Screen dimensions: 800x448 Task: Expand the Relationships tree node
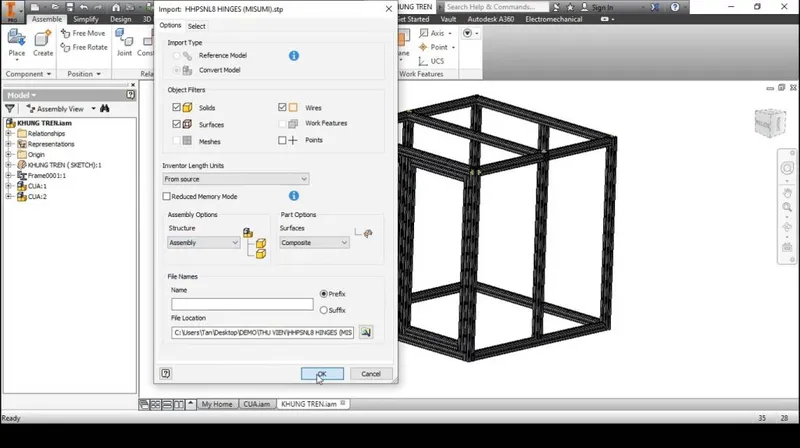click(9, 134)
